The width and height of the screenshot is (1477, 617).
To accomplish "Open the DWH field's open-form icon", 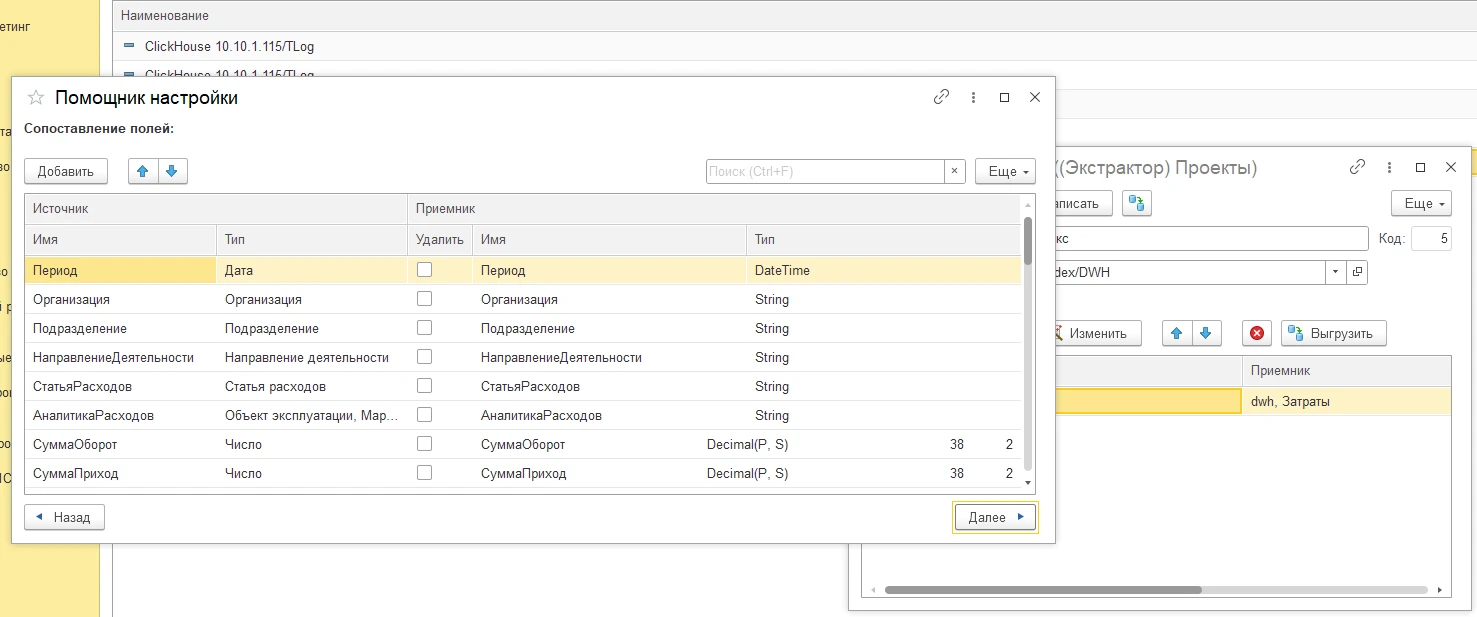I will click(x=1357, y=271).
